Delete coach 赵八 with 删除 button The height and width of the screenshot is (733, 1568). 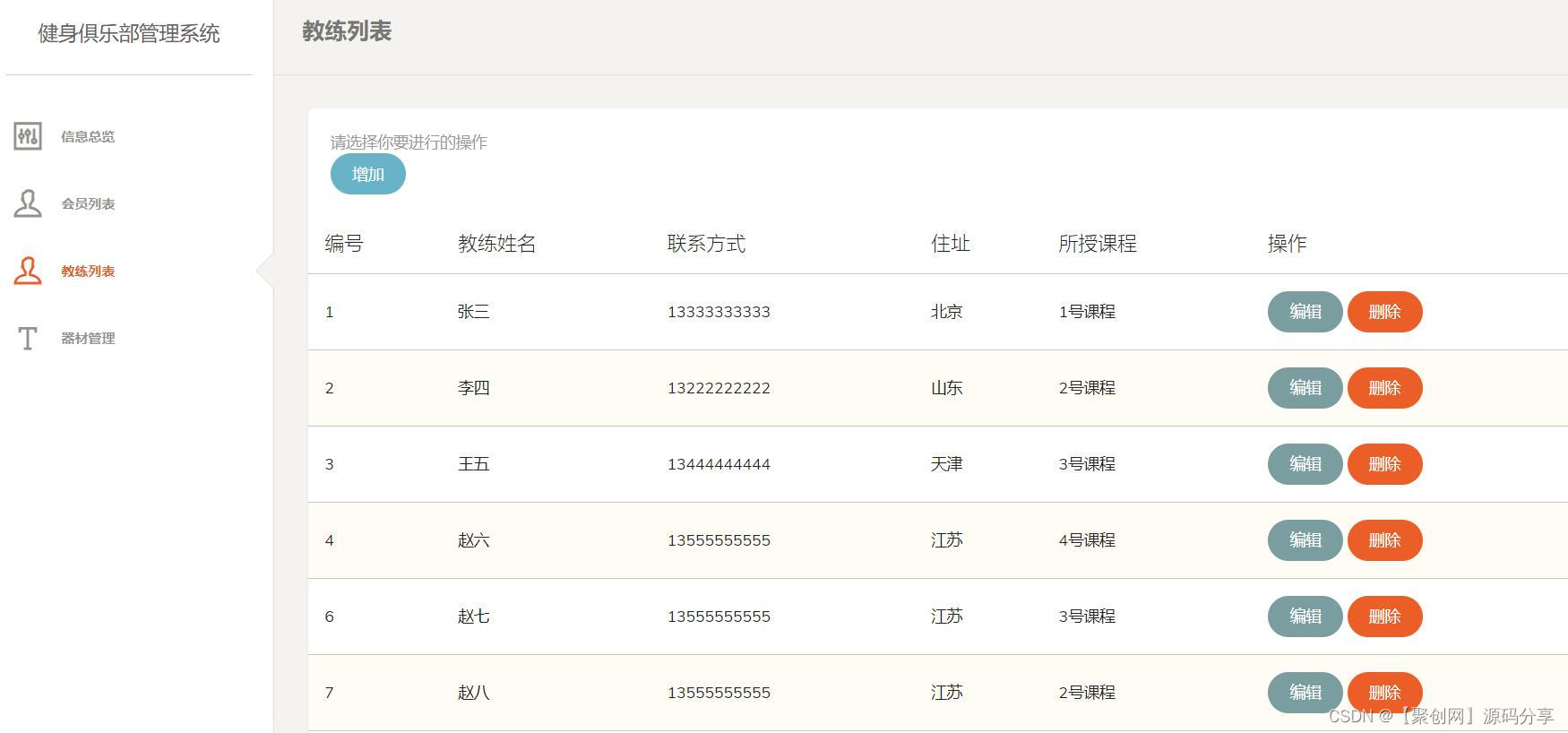[1385, 693]
